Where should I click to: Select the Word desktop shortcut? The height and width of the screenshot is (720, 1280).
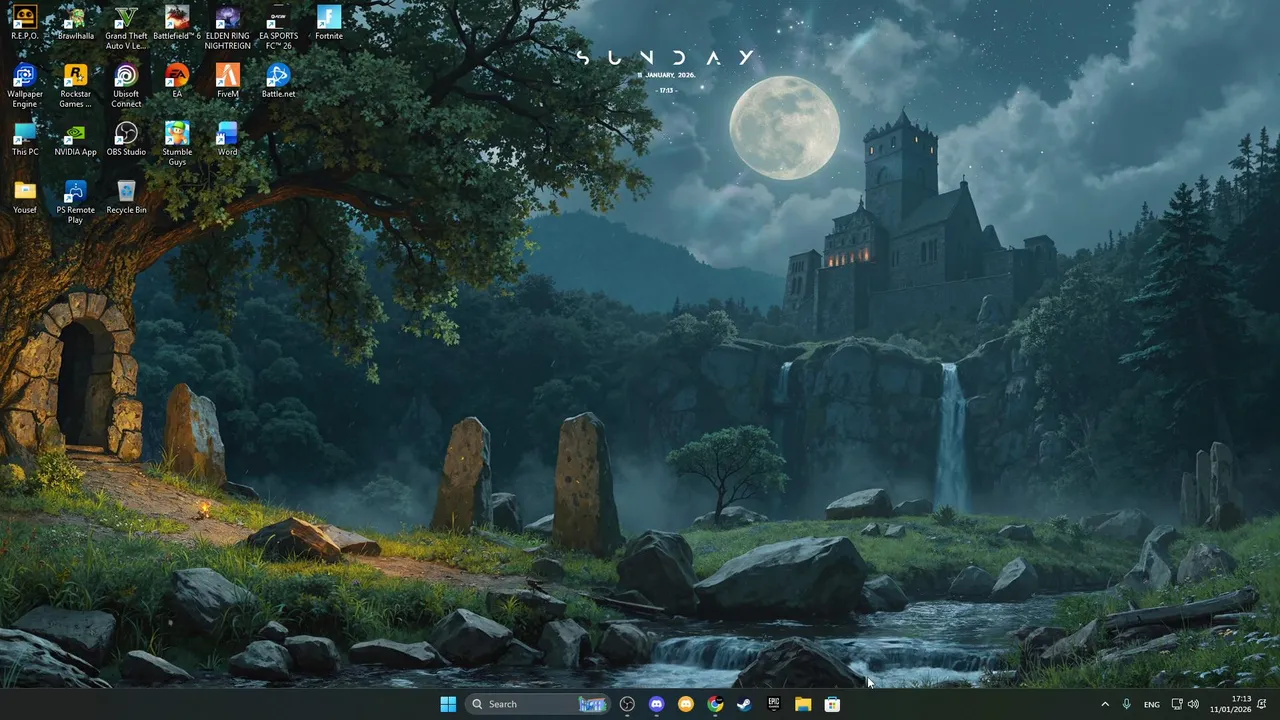(x=228, y=139)
